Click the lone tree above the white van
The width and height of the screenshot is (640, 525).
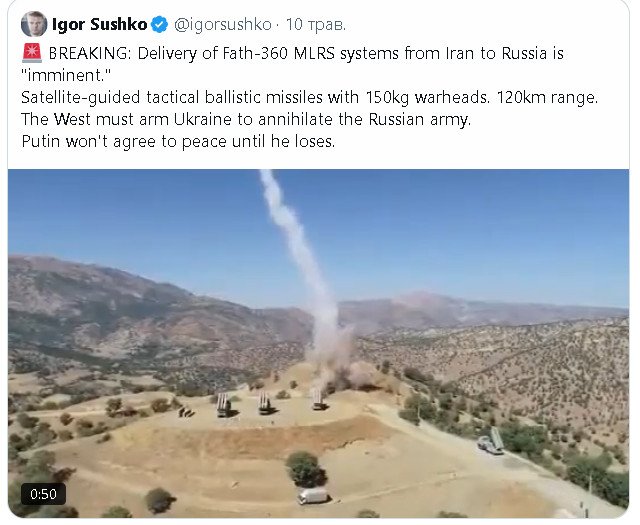[x=305, y=469]
